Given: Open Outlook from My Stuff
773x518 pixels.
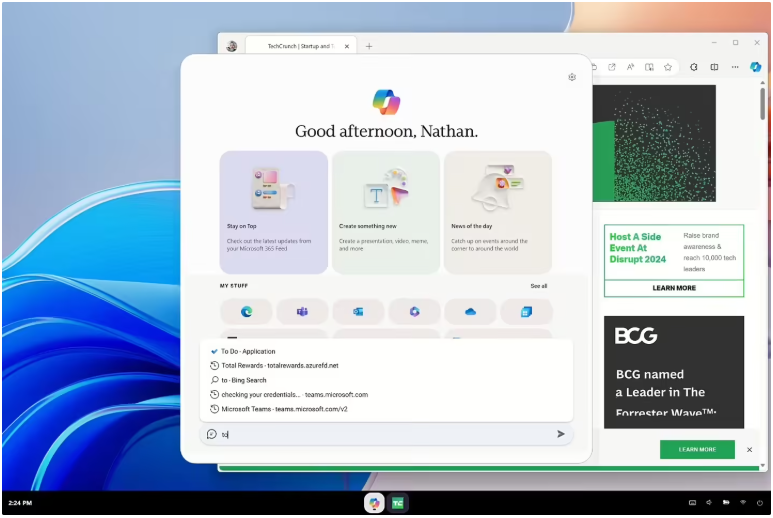Looking at the screenshot, I should 358,311.
